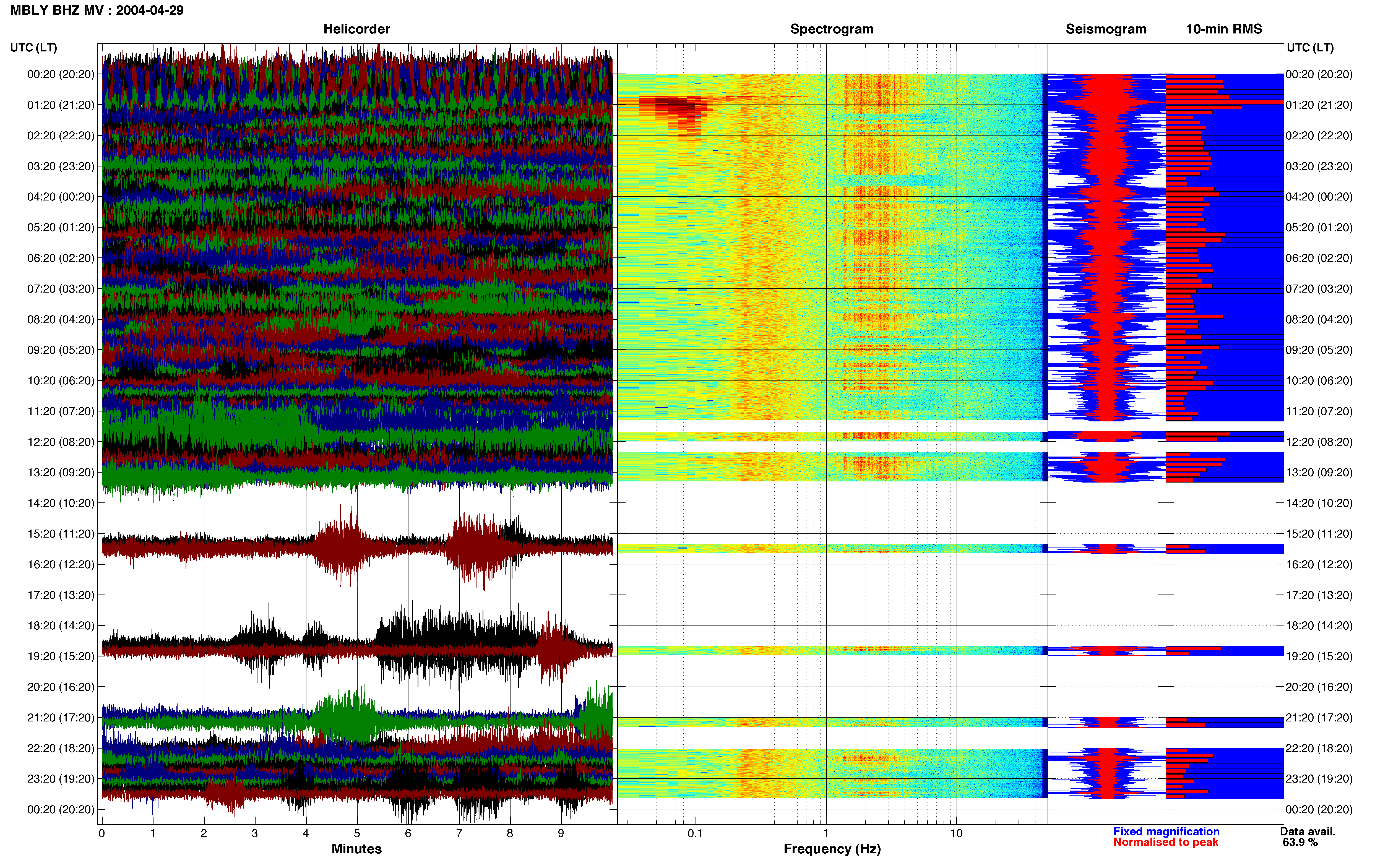Click the spectrogram frequency tick label 1
Image resolution: width=1388 pixels, height=868 pixels.
point(826,833)
